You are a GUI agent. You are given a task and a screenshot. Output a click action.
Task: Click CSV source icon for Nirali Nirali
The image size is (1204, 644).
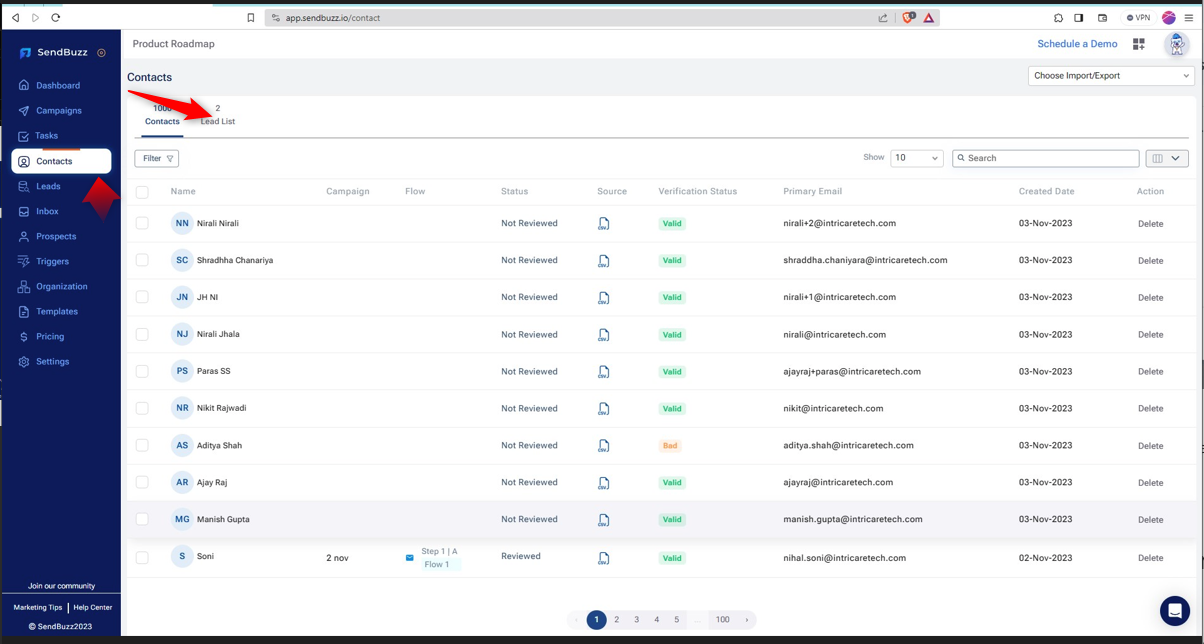(604, 224)
